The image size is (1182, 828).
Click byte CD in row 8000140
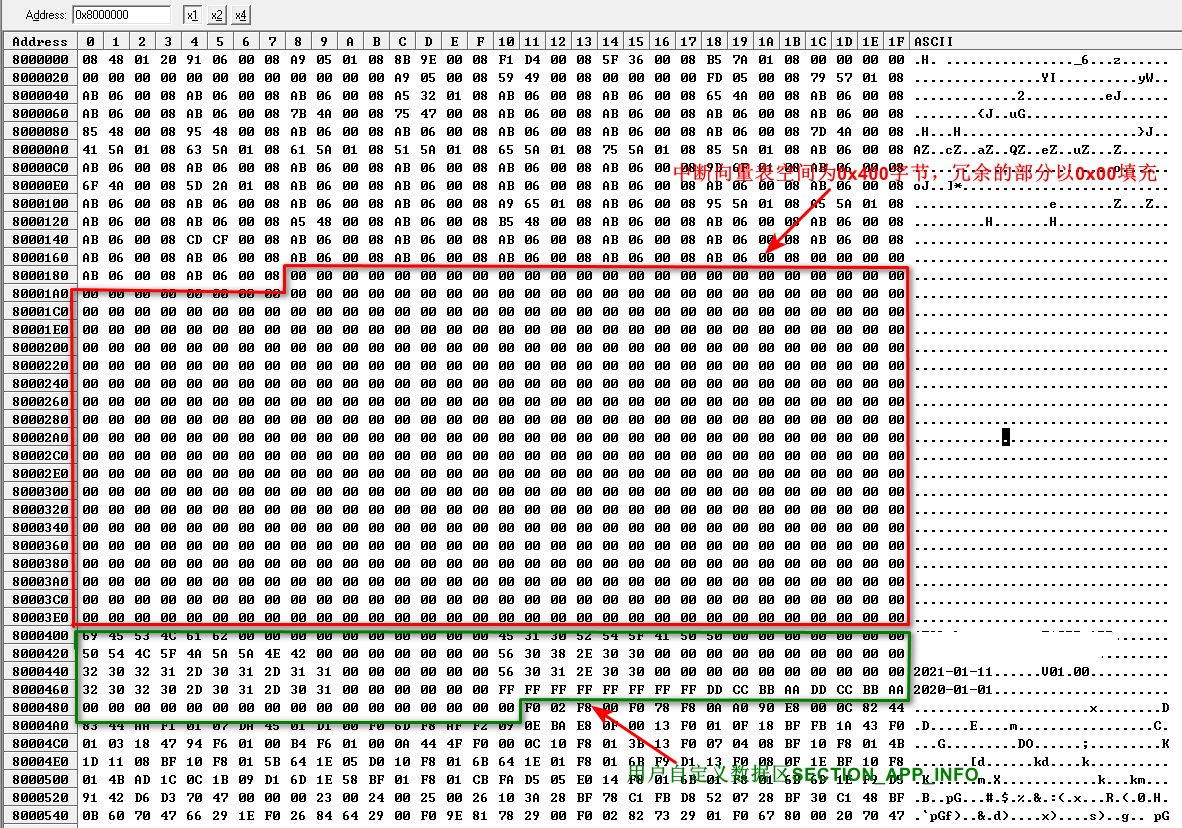coord(194,240)
